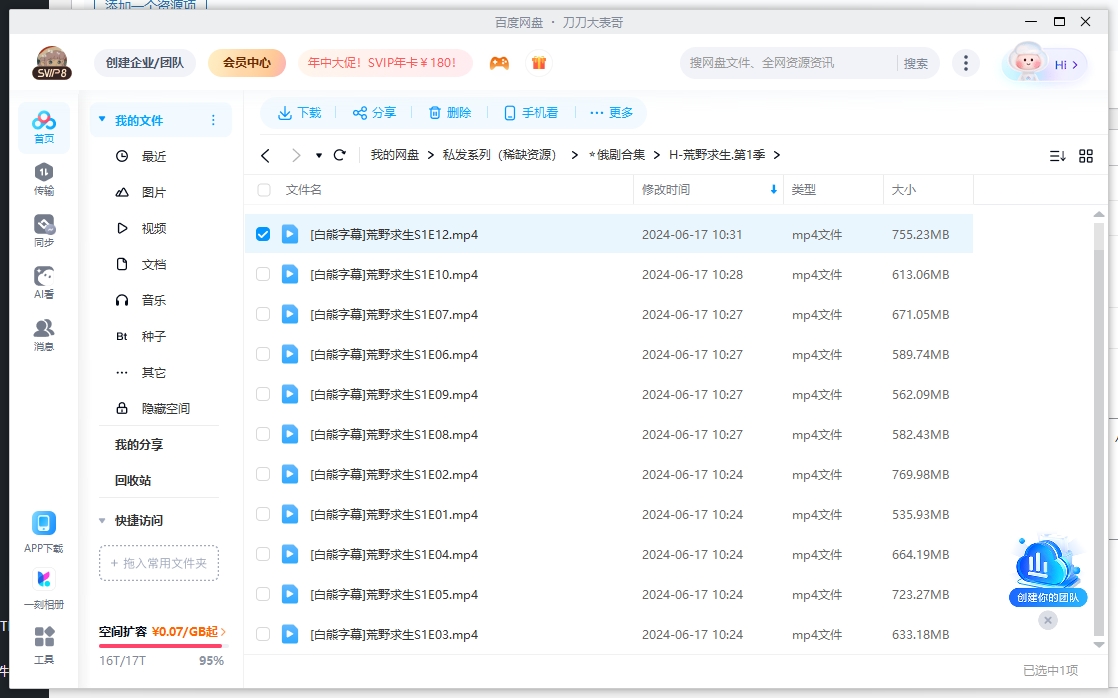Check the checkbox for 荒野求生S1E01.mp4
Viewport: 1118px width, 698px height.
(263, 514)
